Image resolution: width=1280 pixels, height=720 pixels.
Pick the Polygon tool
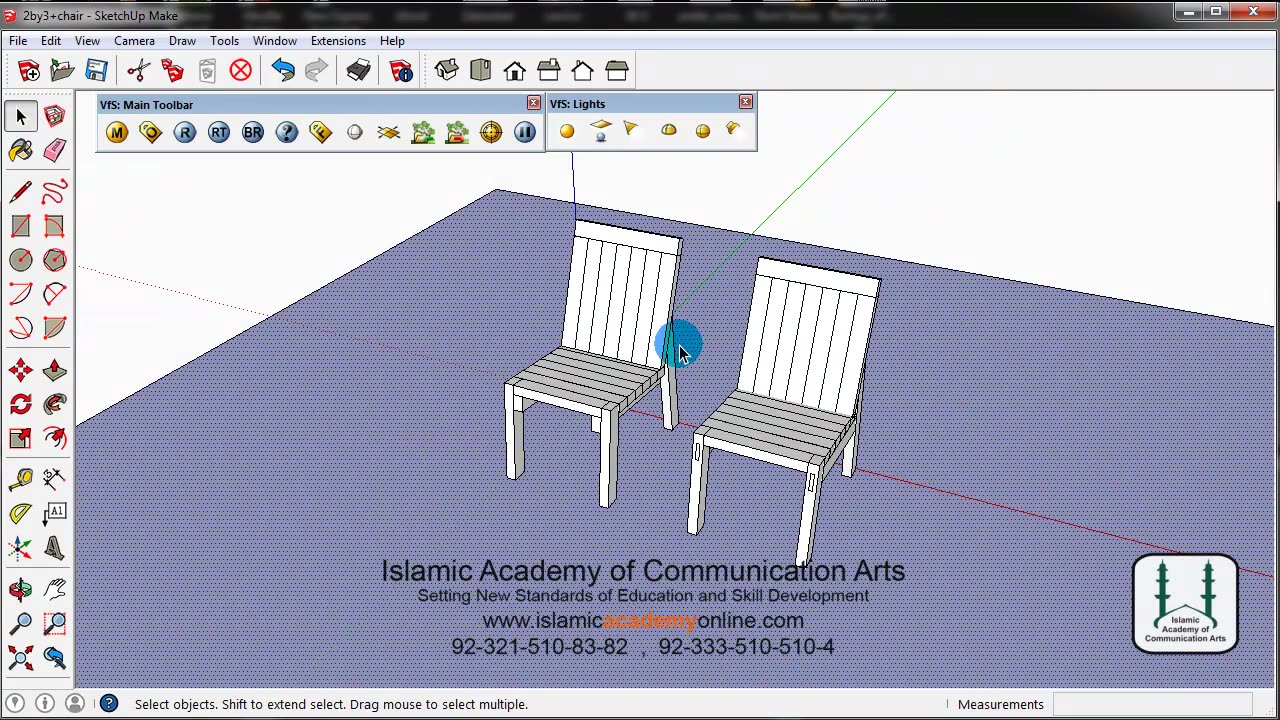55,260
